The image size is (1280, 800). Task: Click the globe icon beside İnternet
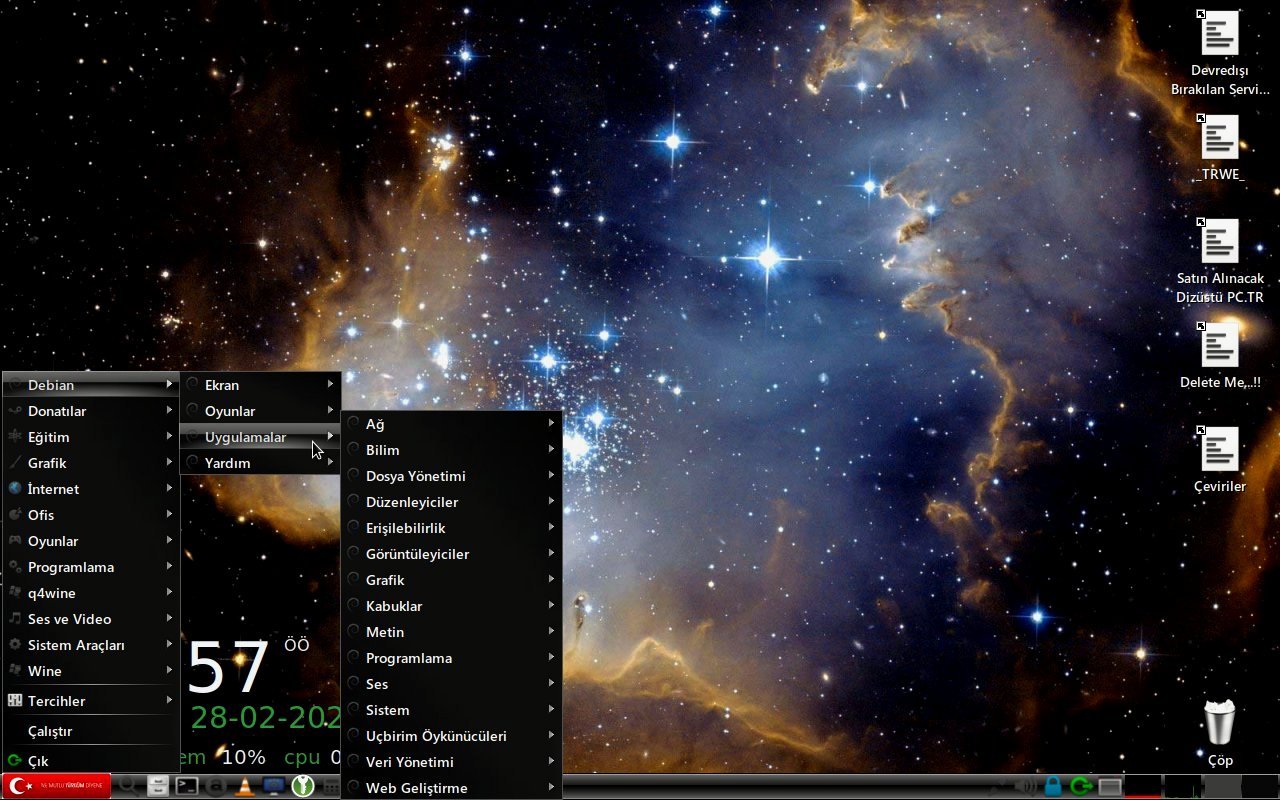point(15,489)
